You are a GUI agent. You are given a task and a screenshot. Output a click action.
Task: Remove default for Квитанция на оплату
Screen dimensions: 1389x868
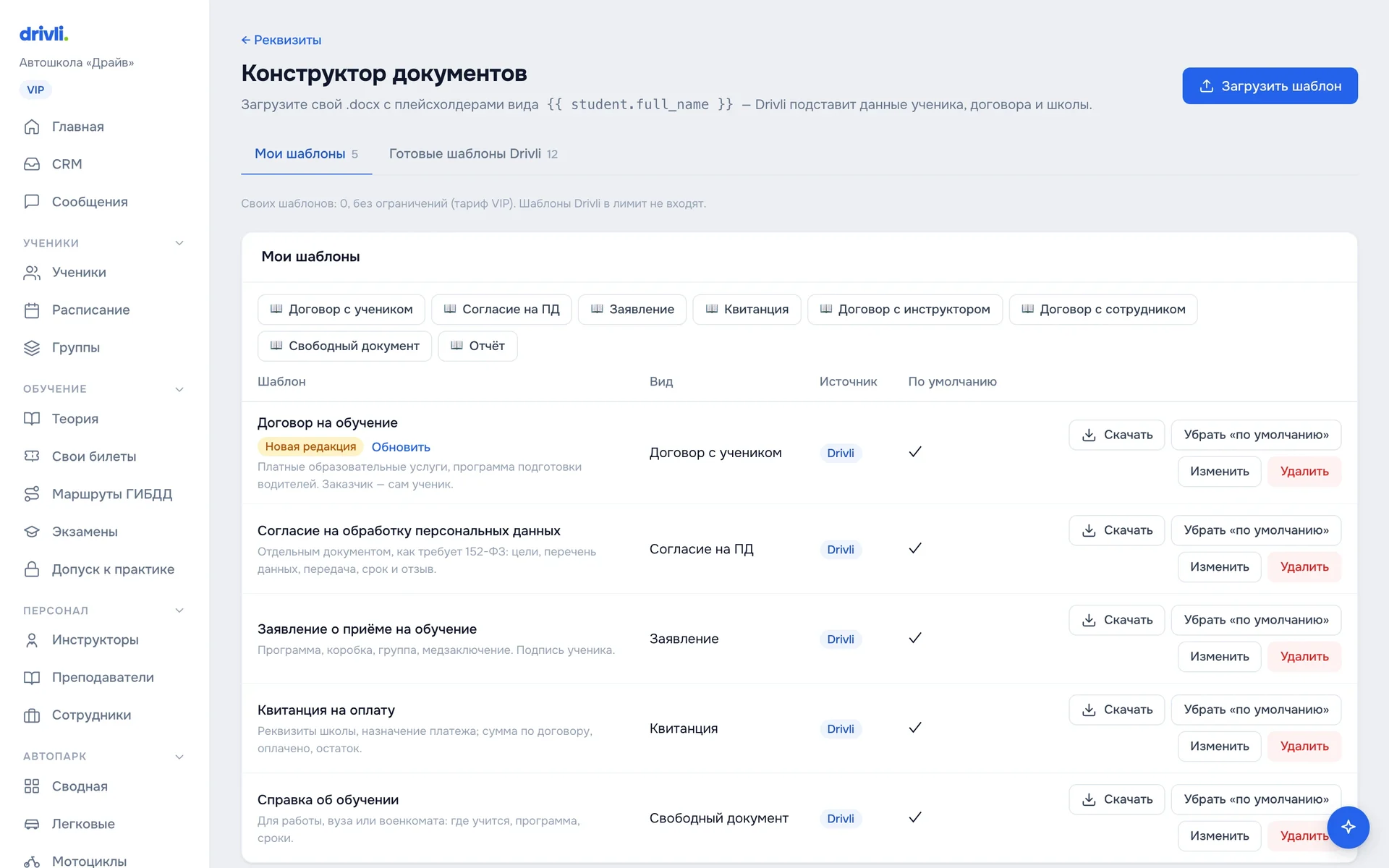[1256, 710]
